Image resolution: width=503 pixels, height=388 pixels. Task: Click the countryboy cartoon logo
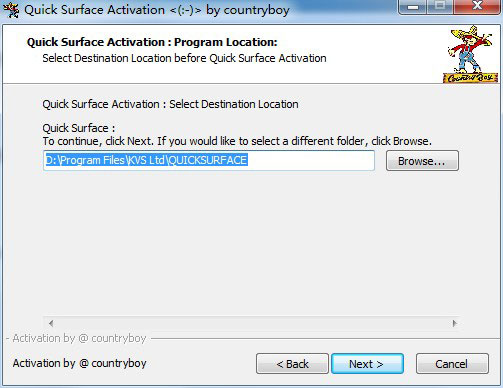[470, 54]
